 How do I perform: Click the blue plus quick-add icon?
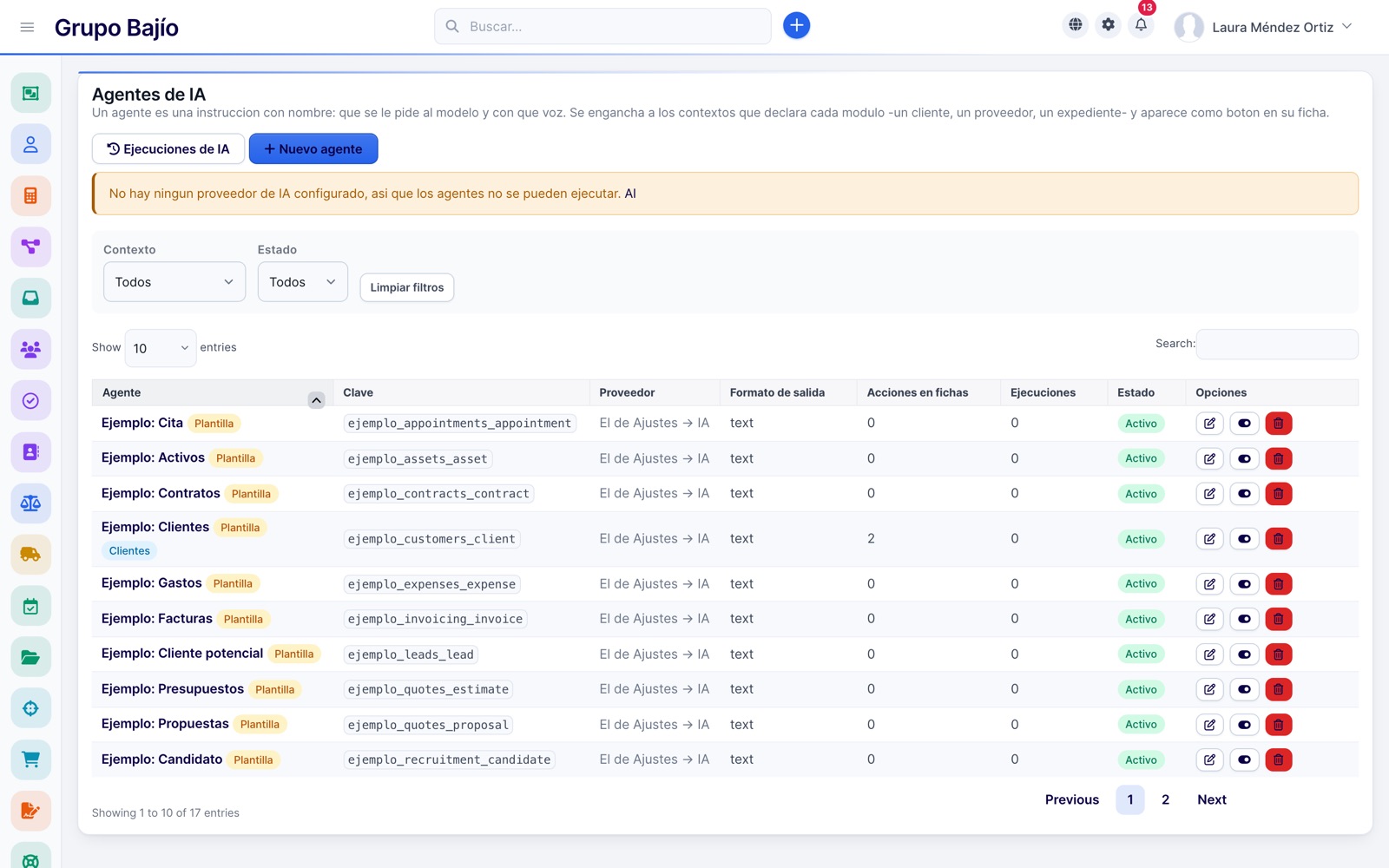(x=796, y=26)
